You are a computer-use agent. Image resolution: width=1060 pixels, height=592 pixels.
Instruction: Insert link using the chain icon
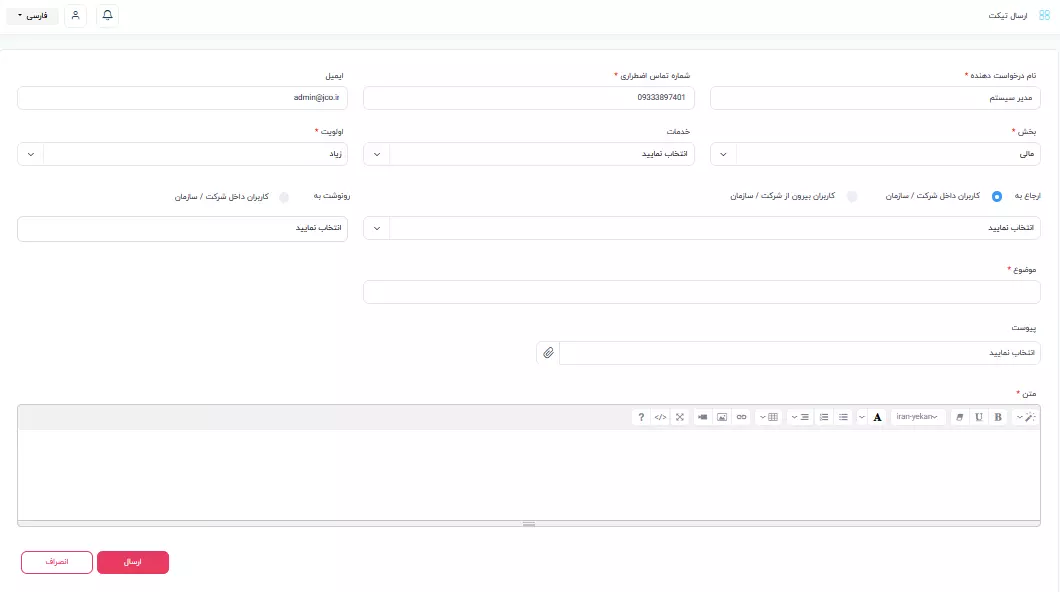742,417
